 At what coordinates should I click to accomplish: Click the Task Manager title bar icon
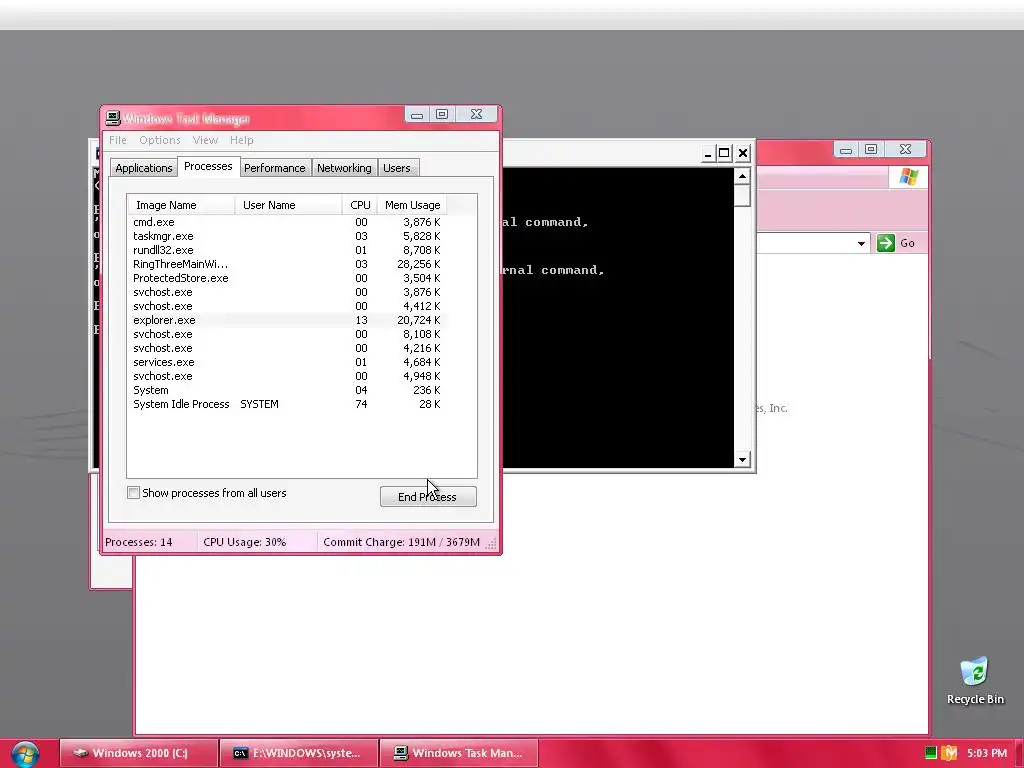tap(113, 118)
